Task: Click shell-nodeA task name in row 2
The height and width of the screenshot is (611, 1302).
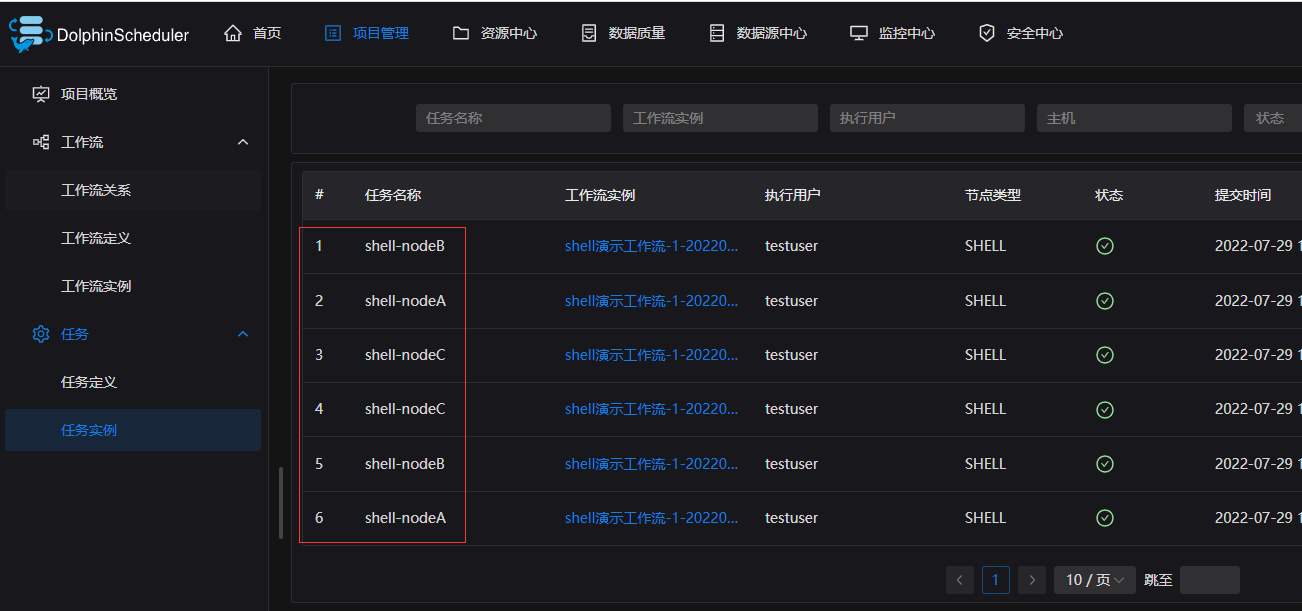Action: 405,301
